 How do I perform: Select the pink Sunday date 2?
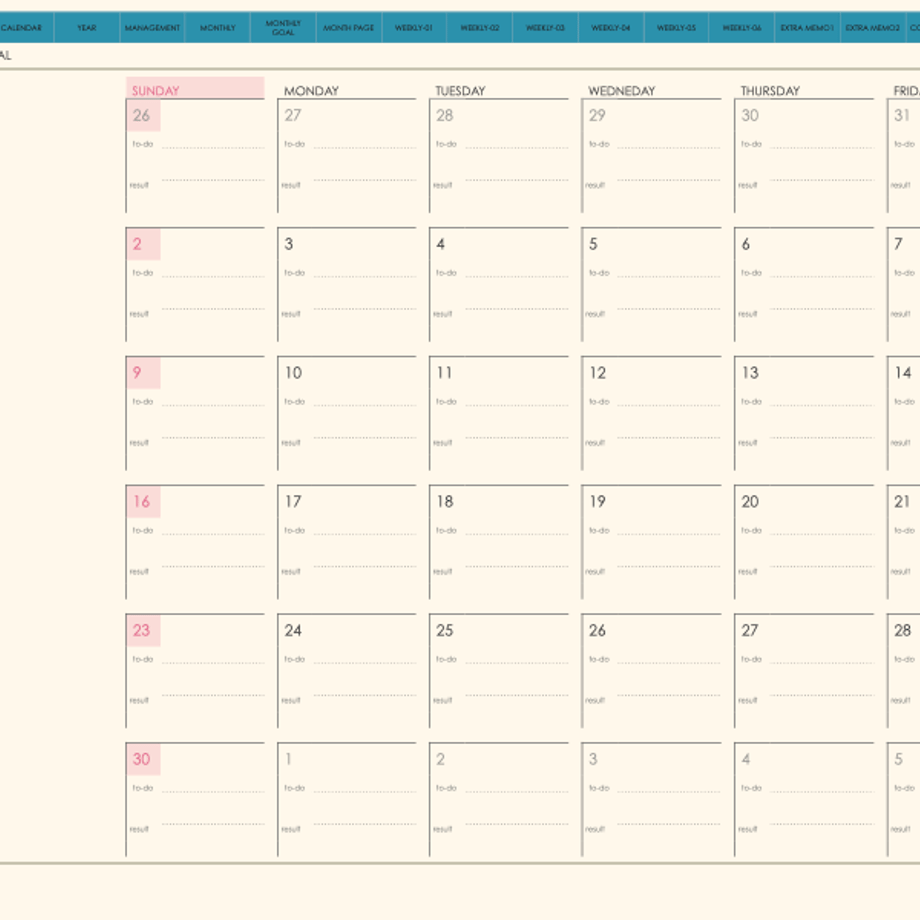point(137,244)
